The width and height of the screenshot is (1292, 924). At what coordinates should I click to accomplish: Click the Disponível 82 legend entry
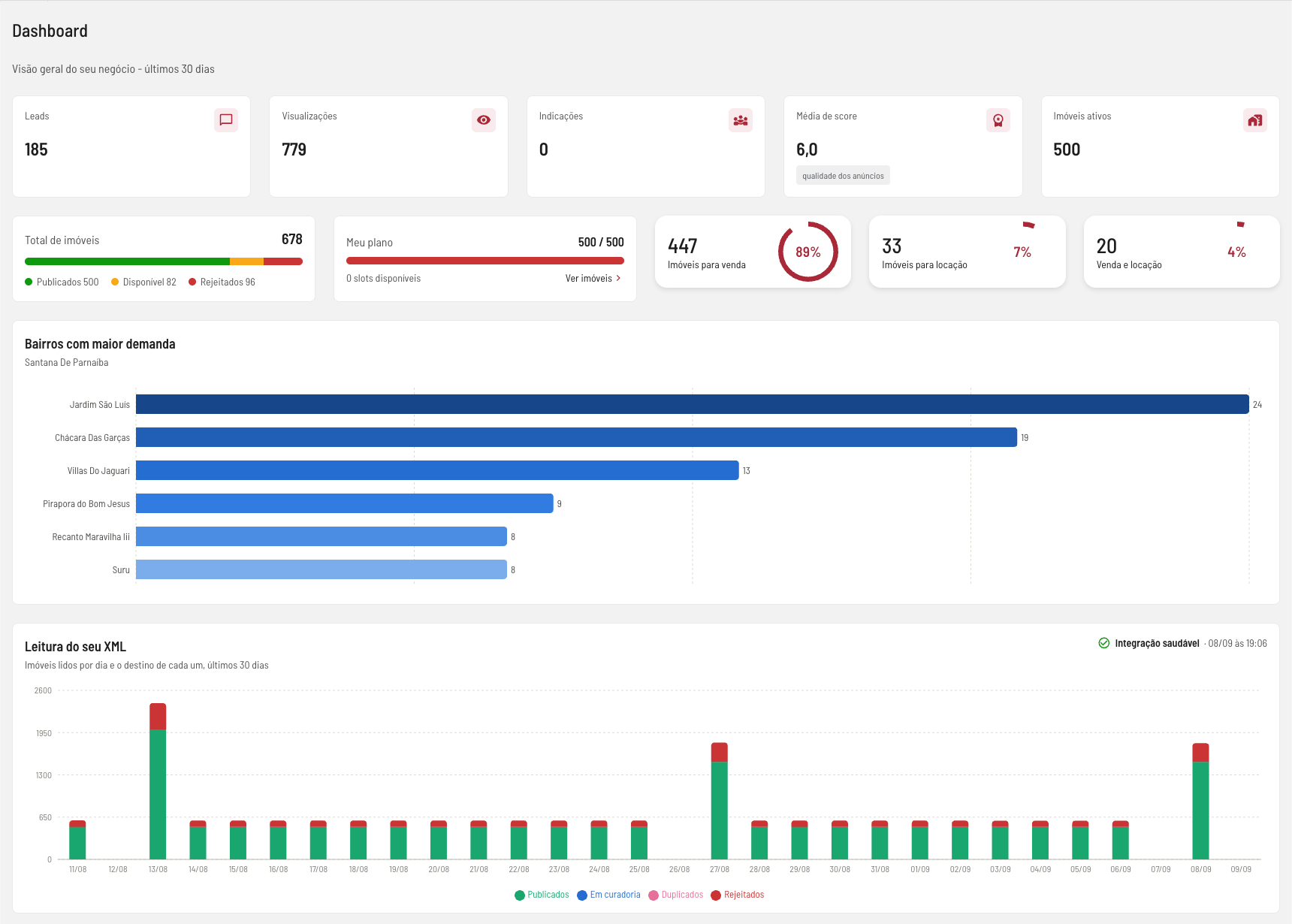pyautogui.click(x=143, y=282)
